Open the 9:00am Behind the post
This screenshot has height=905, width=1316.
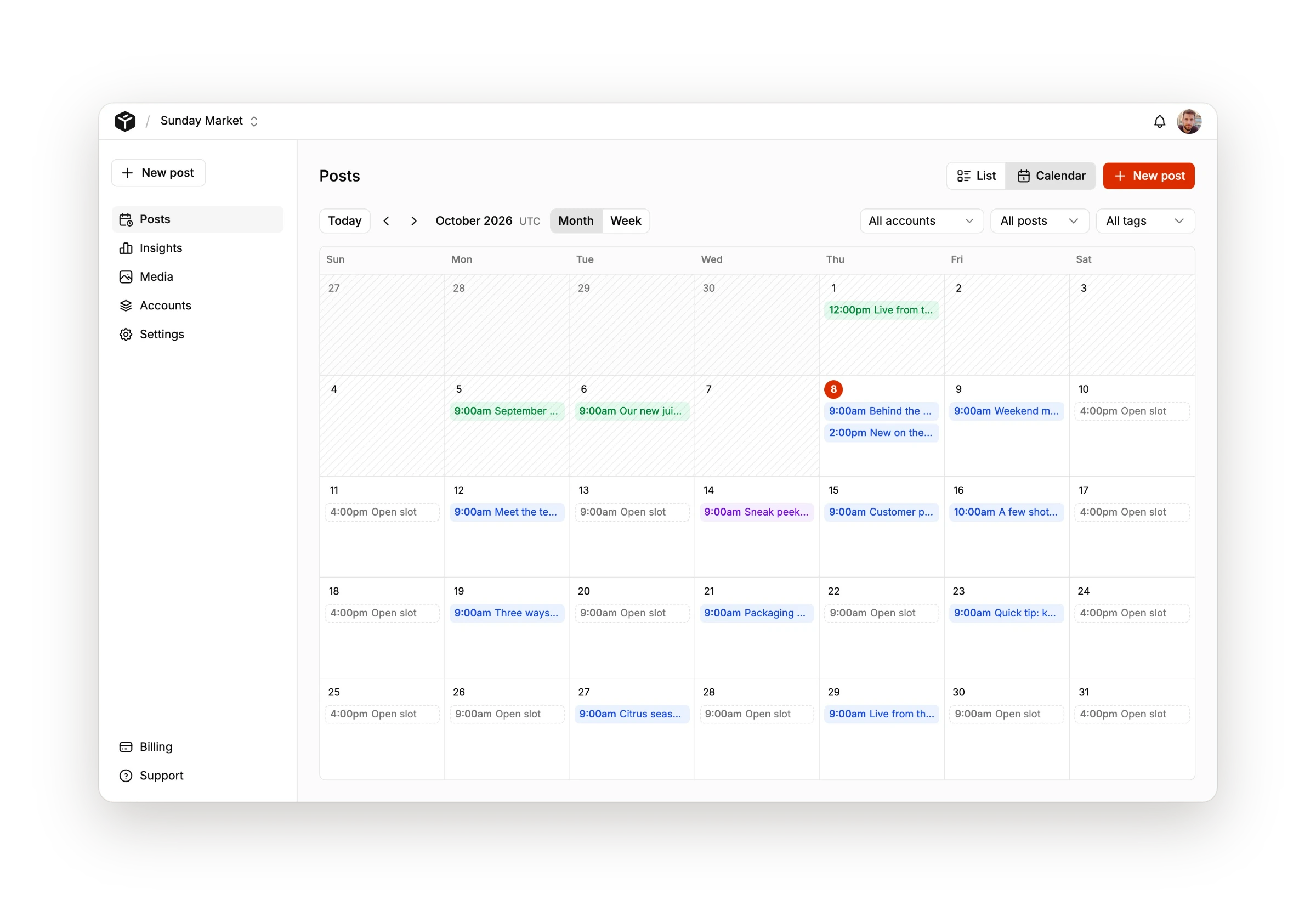881,411
